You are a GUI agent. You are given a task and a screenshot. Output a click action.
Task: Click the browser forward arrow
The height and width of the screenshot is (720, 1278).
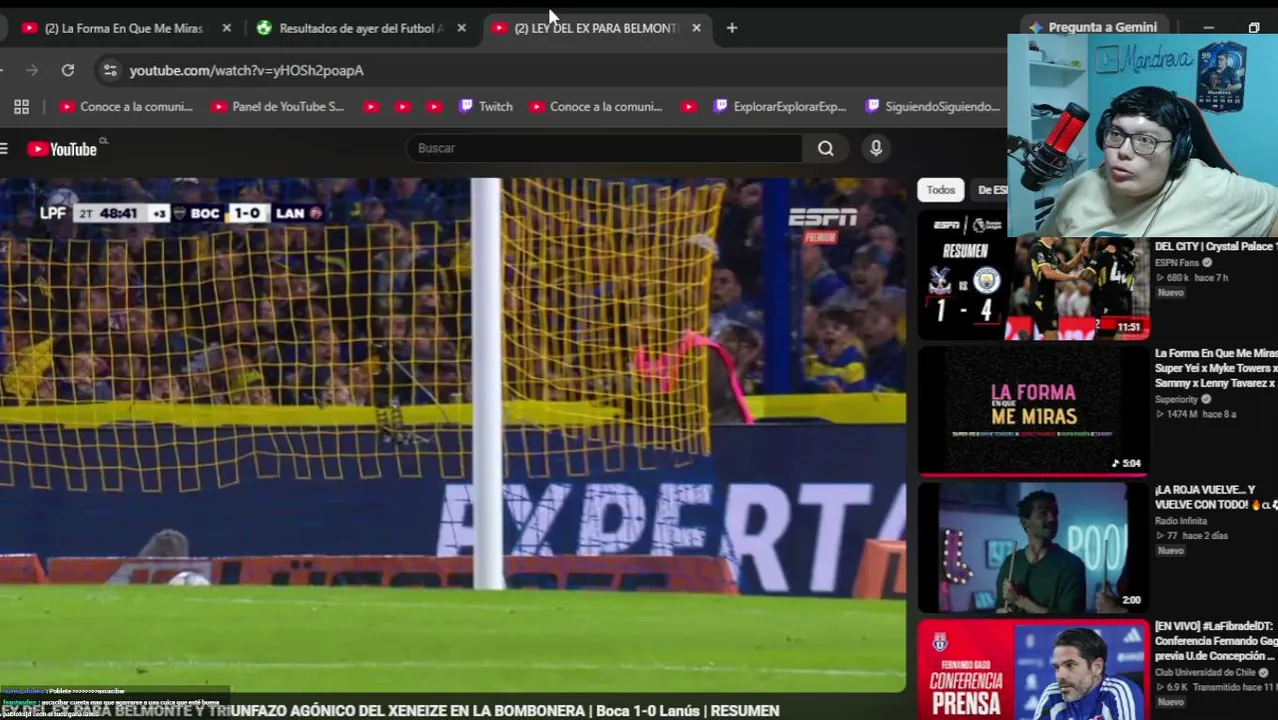pos(32,70)
